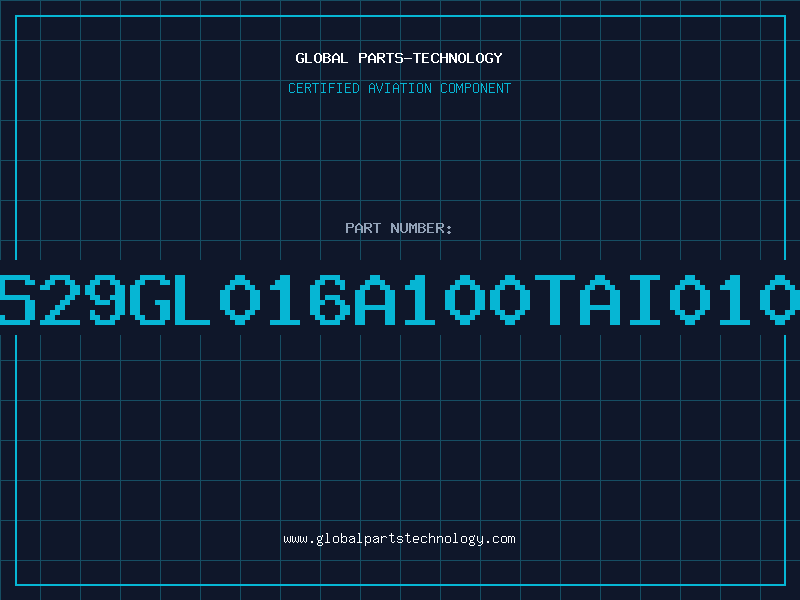This screenshot has width=800, height=600.
Task: Select the CERTIFIED AVIATION COMPONENT subtitle
Action: click(399, 88)
